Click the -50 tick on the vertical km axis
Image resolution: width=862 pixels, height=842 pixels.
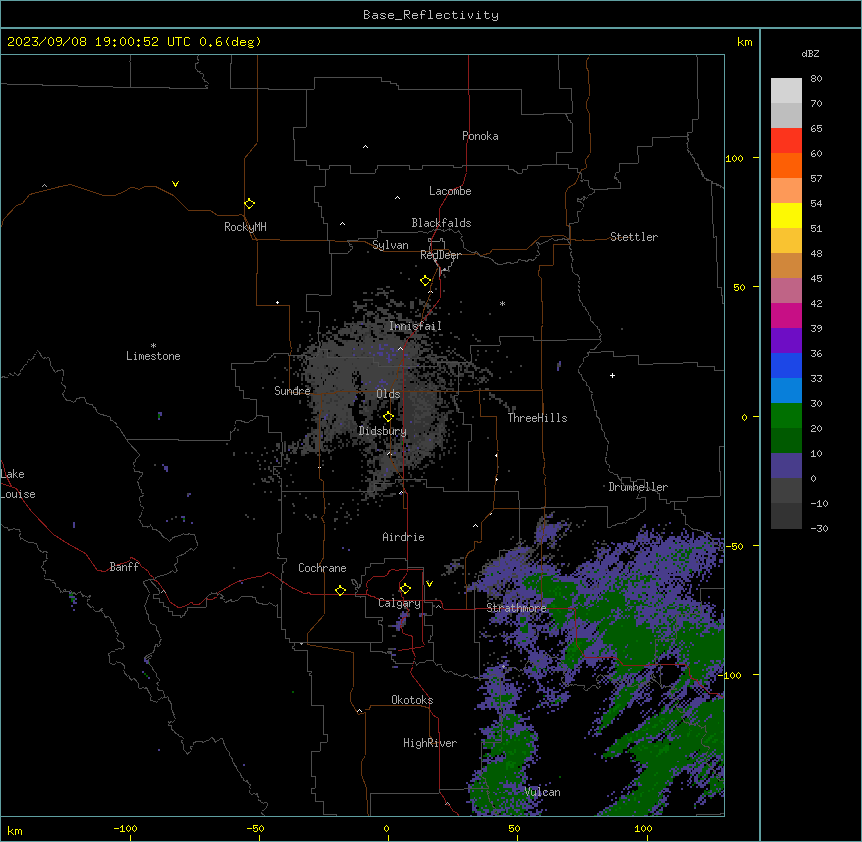(x=734, y=546)
